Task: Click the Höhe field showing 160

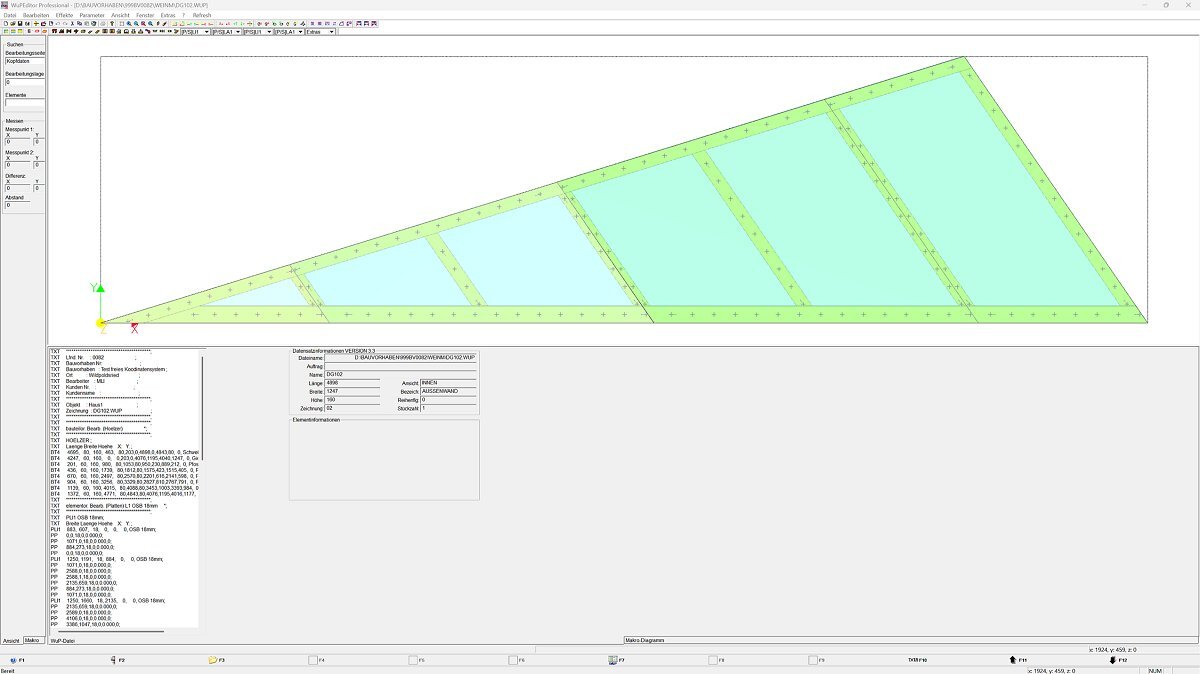Action: click(352, 400)
